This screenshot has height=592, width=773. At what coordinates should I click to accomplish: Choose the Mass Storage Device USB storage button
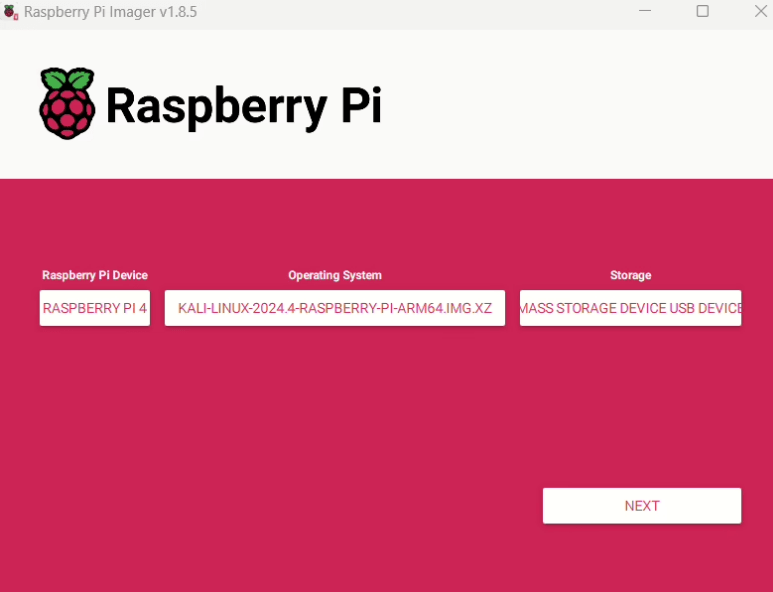(631, 308)
